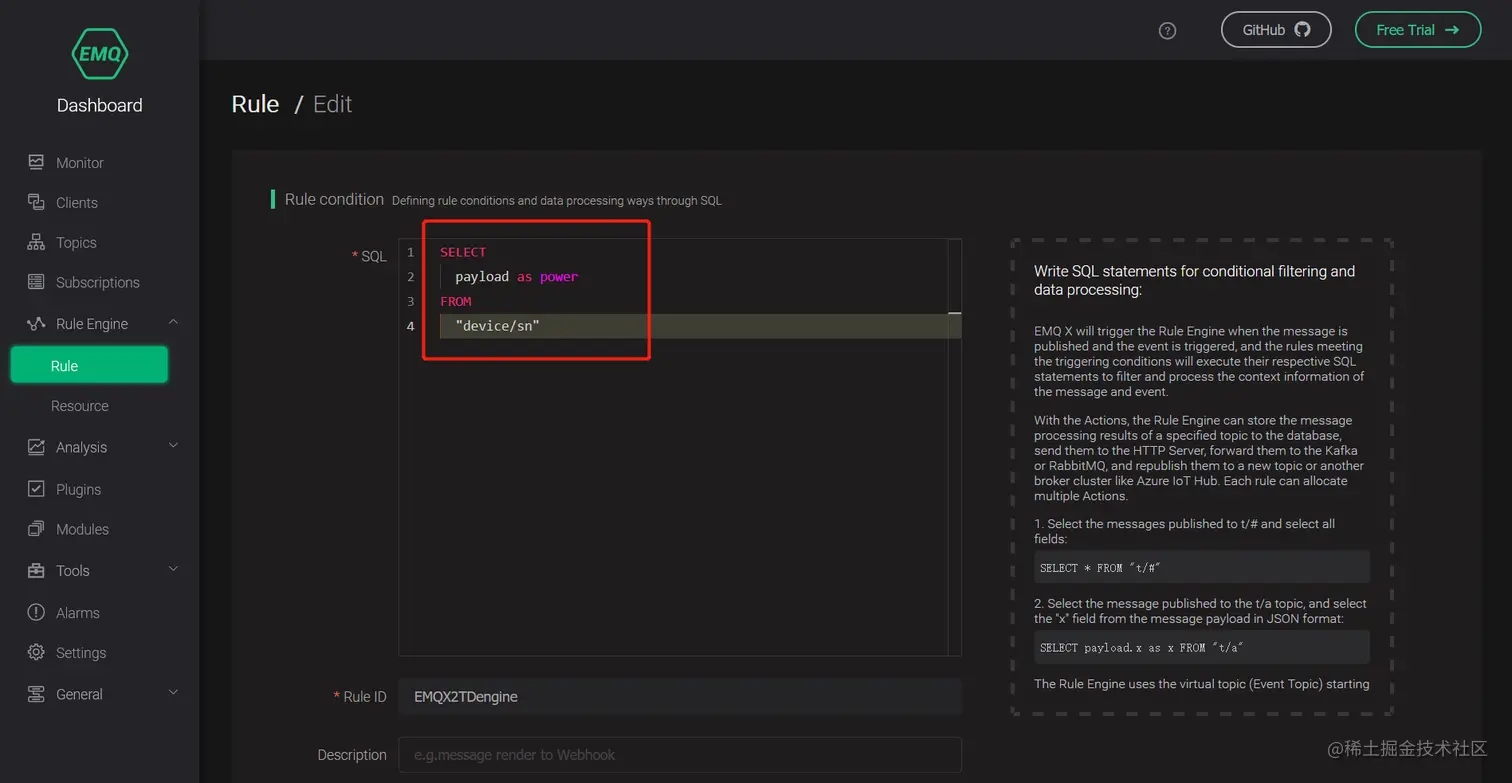Viewport: 1512px width, 783px height.
Task: Go to the Topics page
Action: [76, 243]
